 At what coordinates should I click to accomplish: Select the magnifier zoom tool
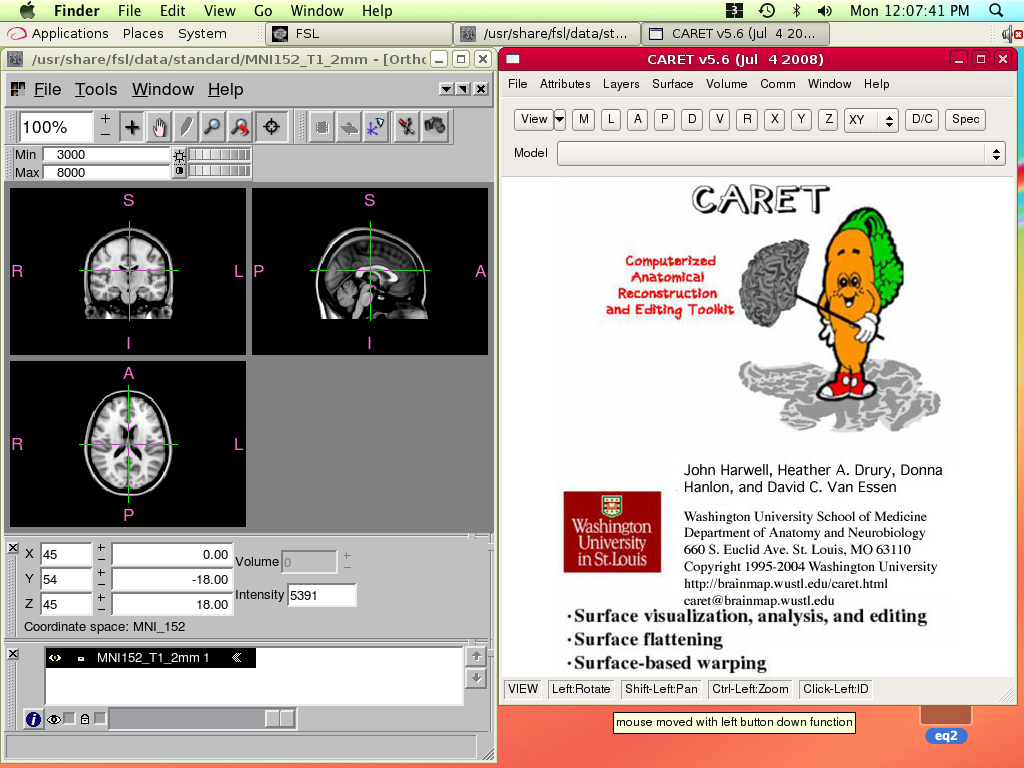(x=212, y=127)
